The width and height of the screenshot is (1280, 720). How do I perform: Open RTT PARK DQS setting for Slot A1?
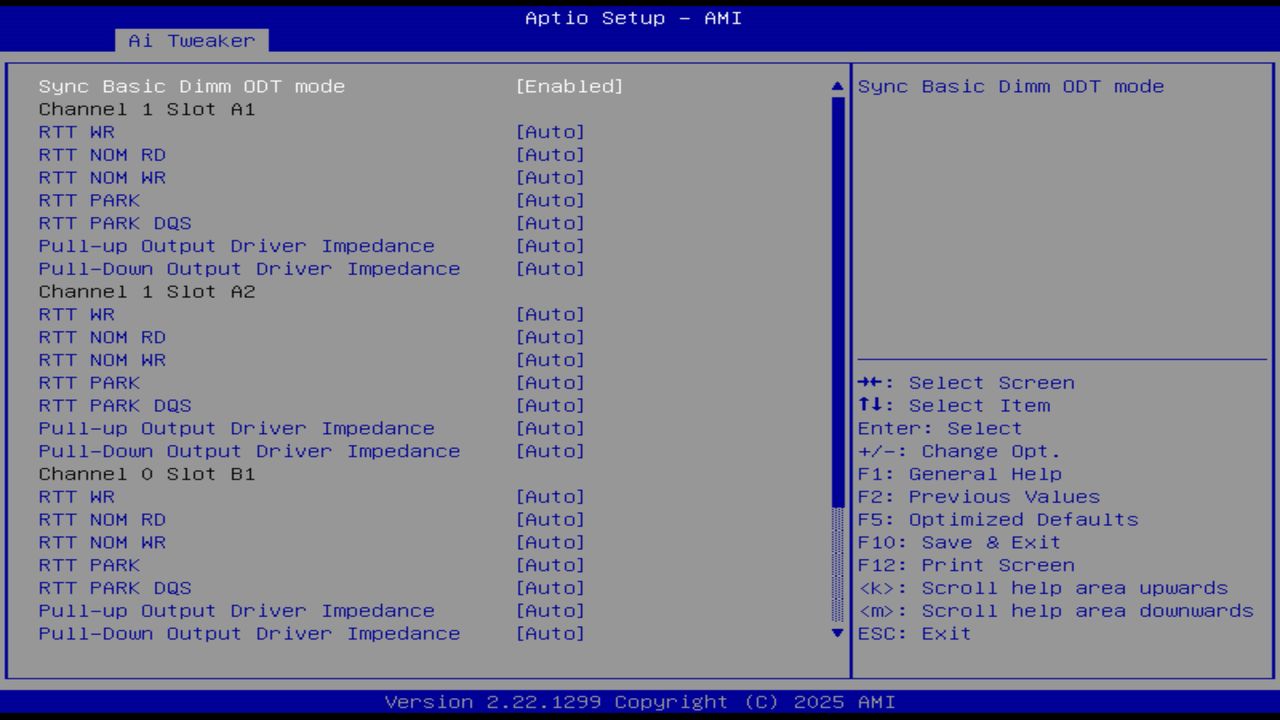114,223
